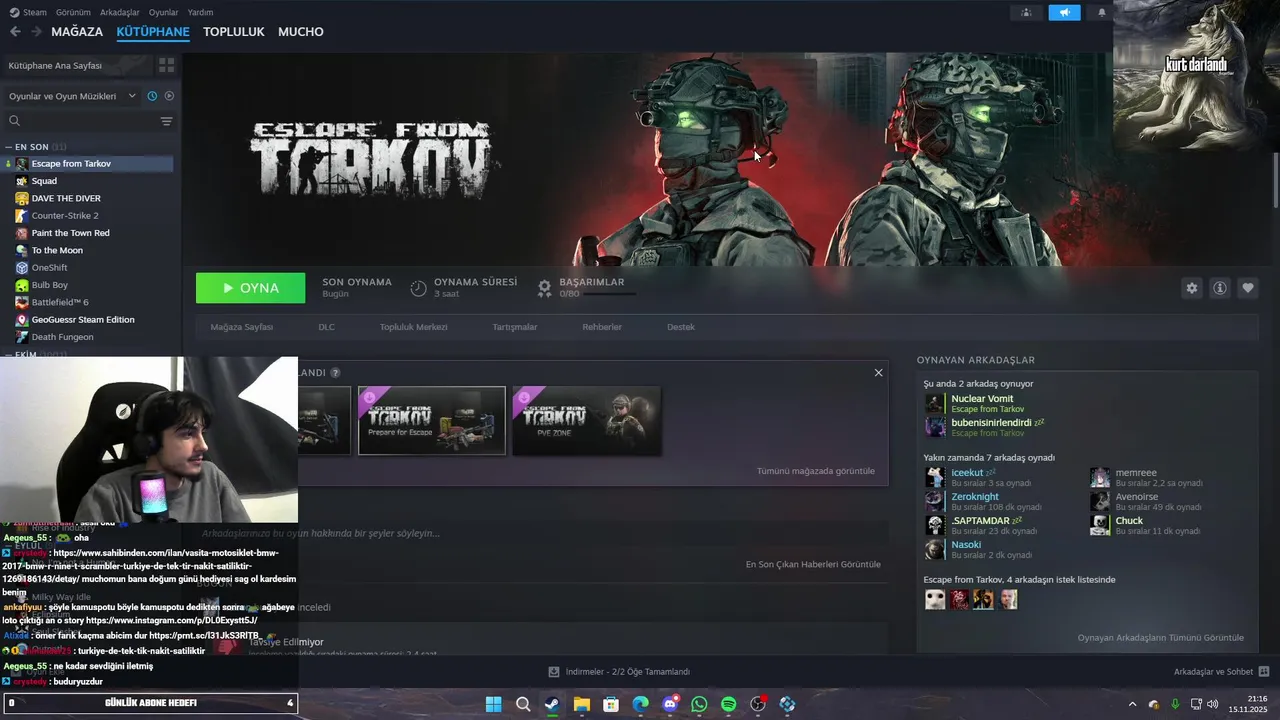Open Discord from taskbar
The width and height of the screenshot is (1280, 720).
(670, 704)
